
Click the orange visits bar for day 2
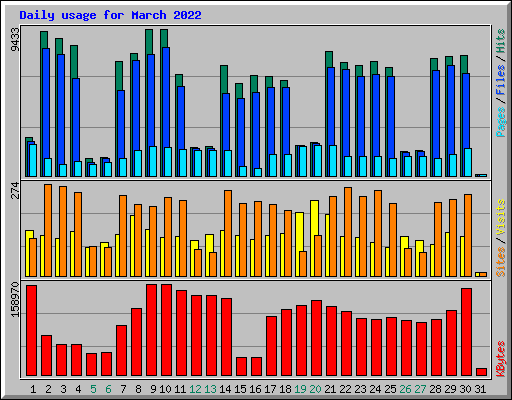coord(48,230)
